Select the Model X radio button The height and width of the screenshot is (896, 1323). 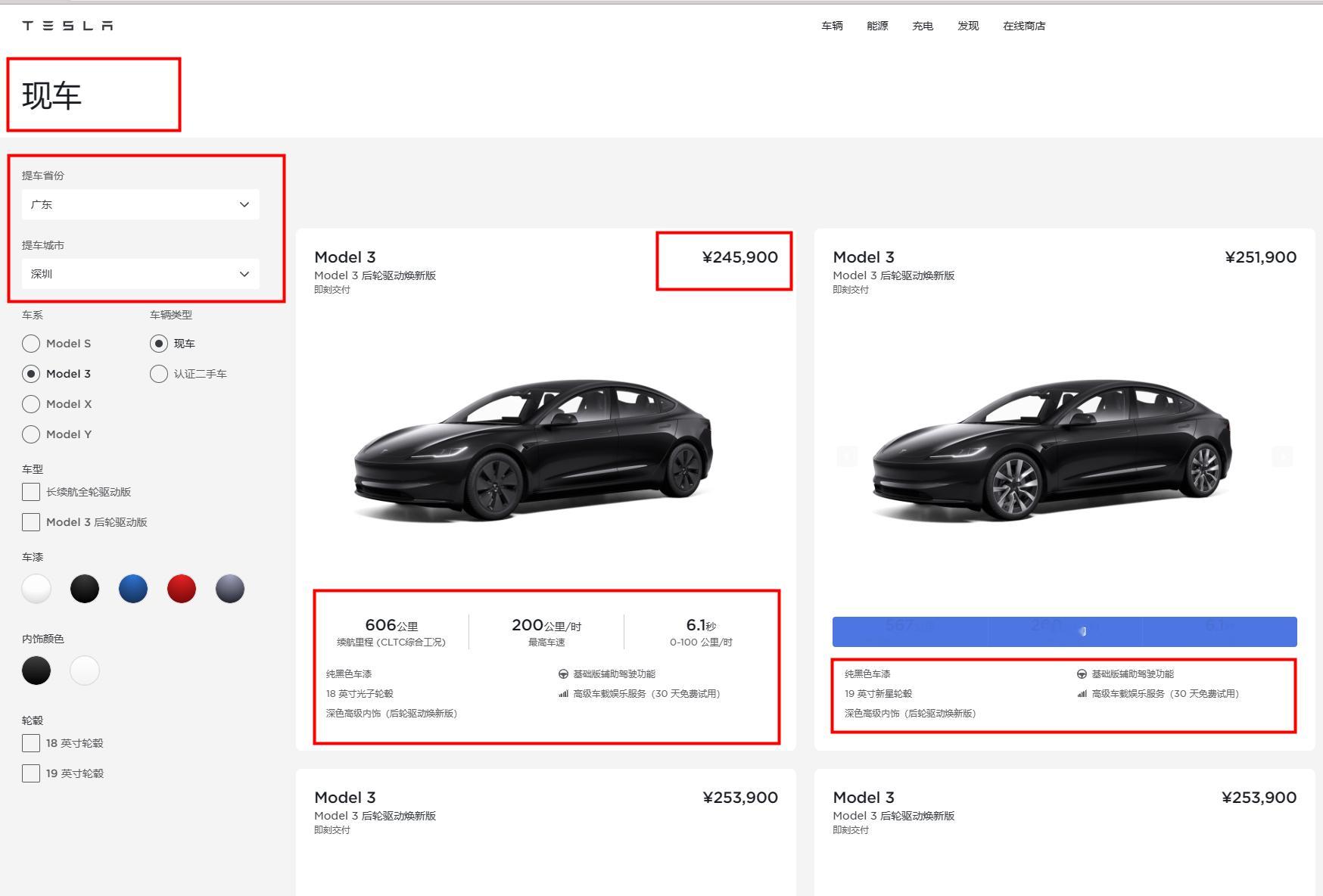click(31, 404)
